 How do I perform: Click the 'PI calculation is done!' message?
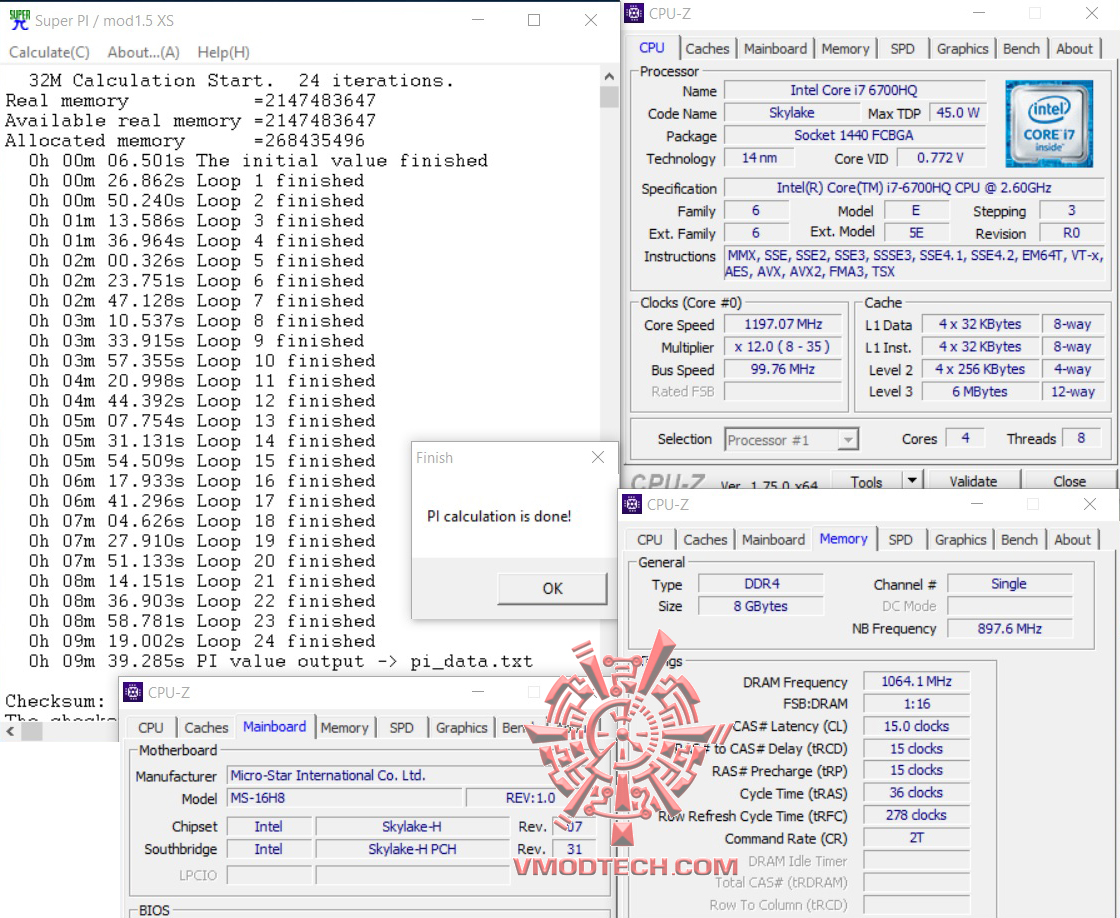click(x=499, y=516)
